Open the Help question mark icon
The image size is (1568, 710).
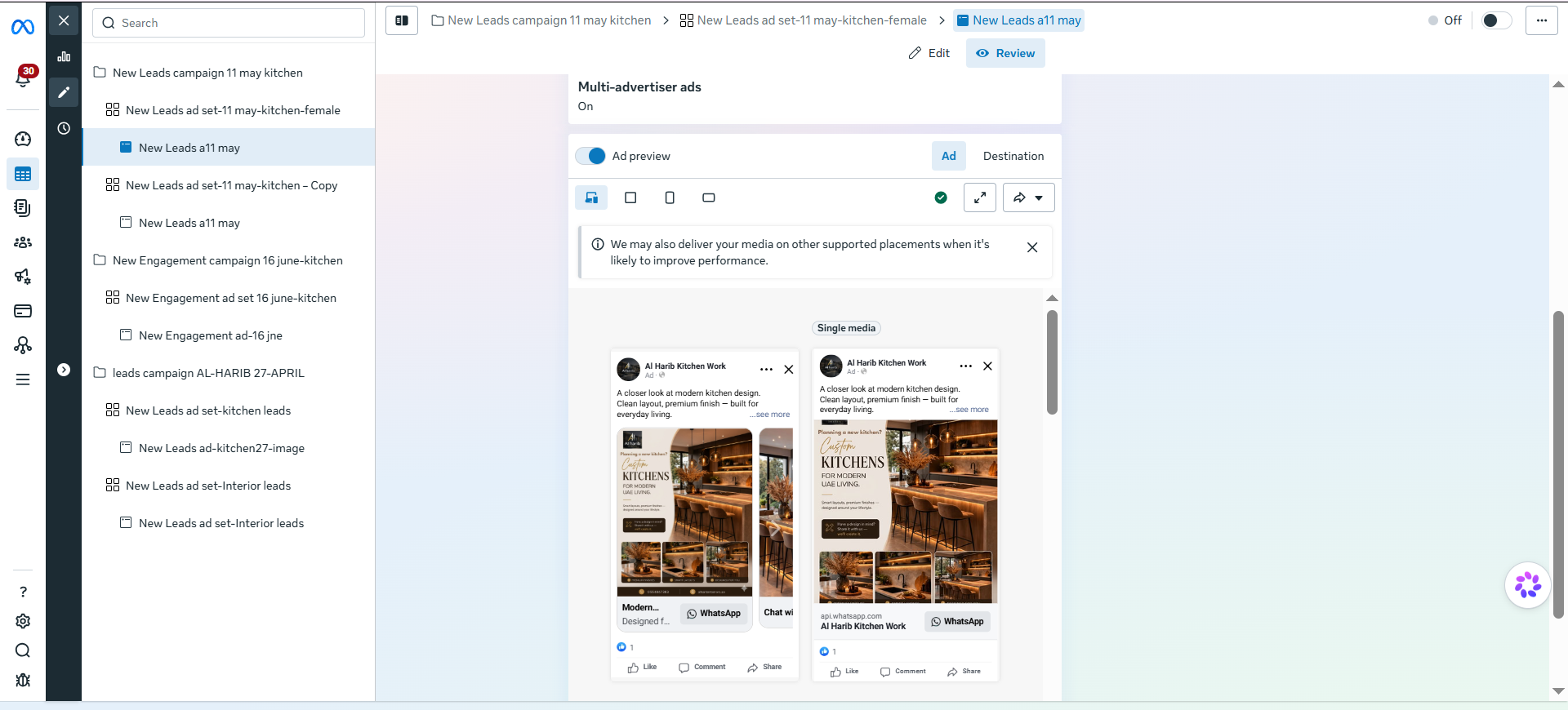coord(23,592)
